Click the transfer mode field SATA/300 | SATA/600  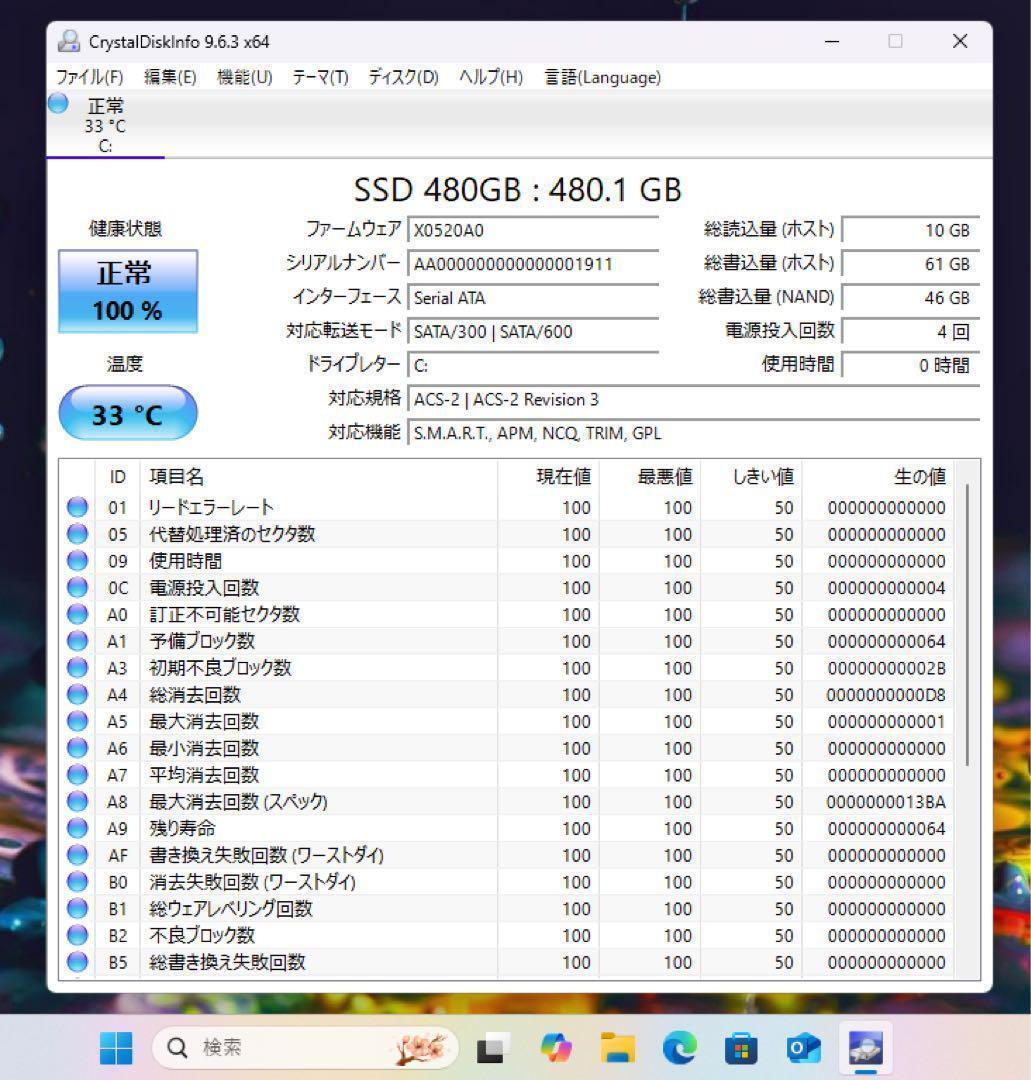coord(533,331)
